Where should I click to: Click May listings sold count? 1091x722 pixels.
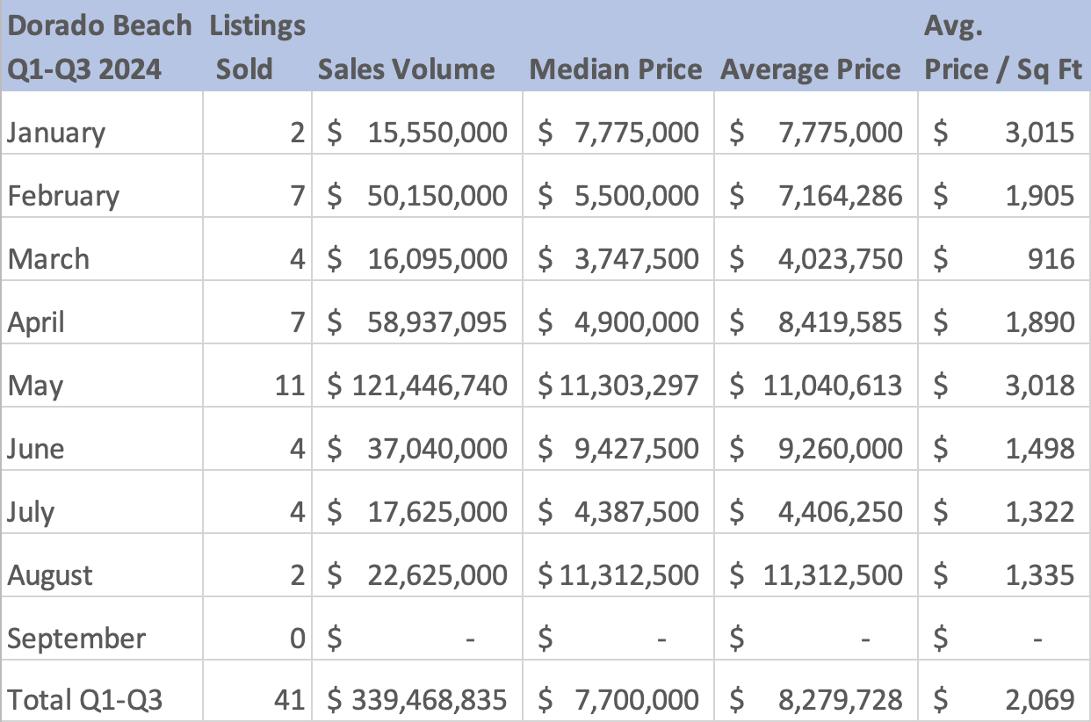(290, 385)
